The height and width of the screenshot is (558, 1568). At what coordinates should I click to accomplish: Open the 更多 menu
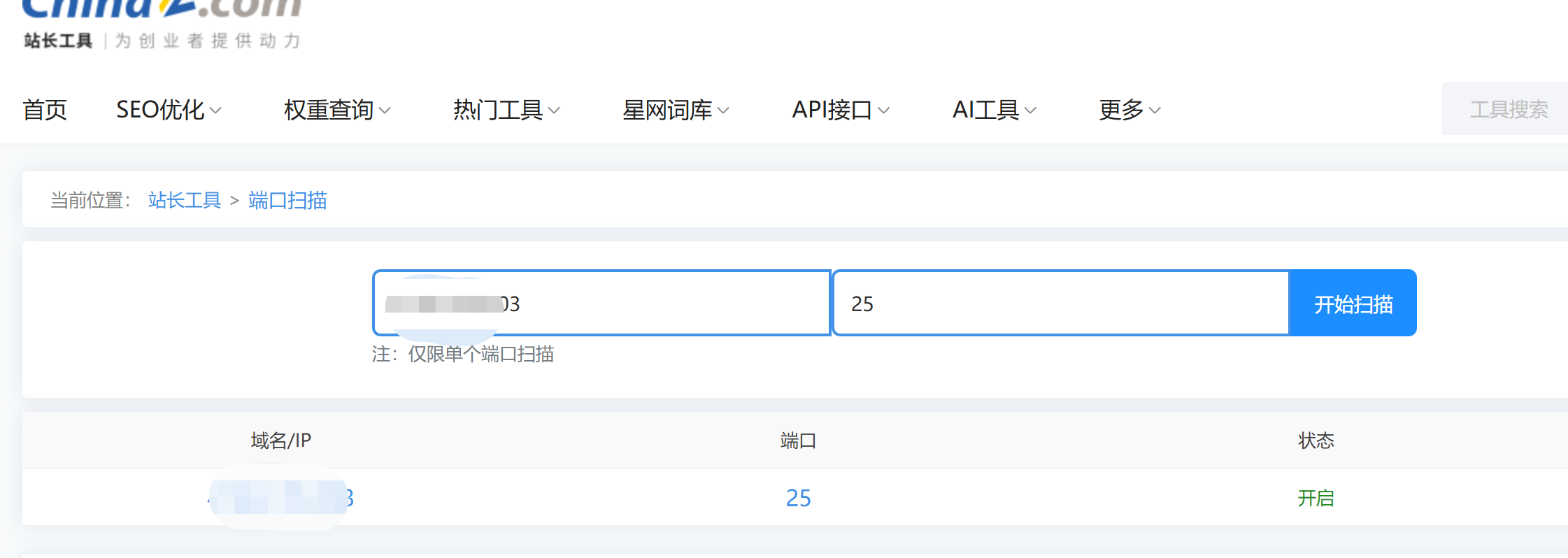(x=1121, y=110)
